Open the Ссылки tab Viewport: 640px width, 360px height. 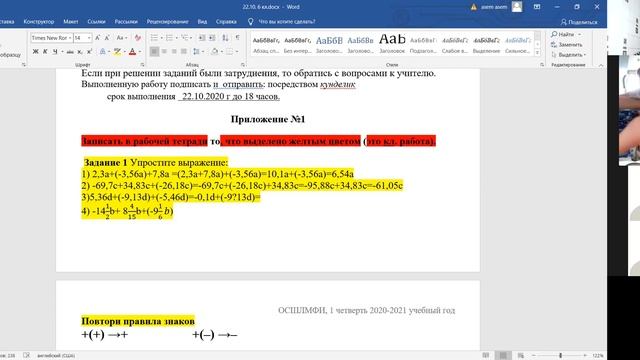[96, 22]
